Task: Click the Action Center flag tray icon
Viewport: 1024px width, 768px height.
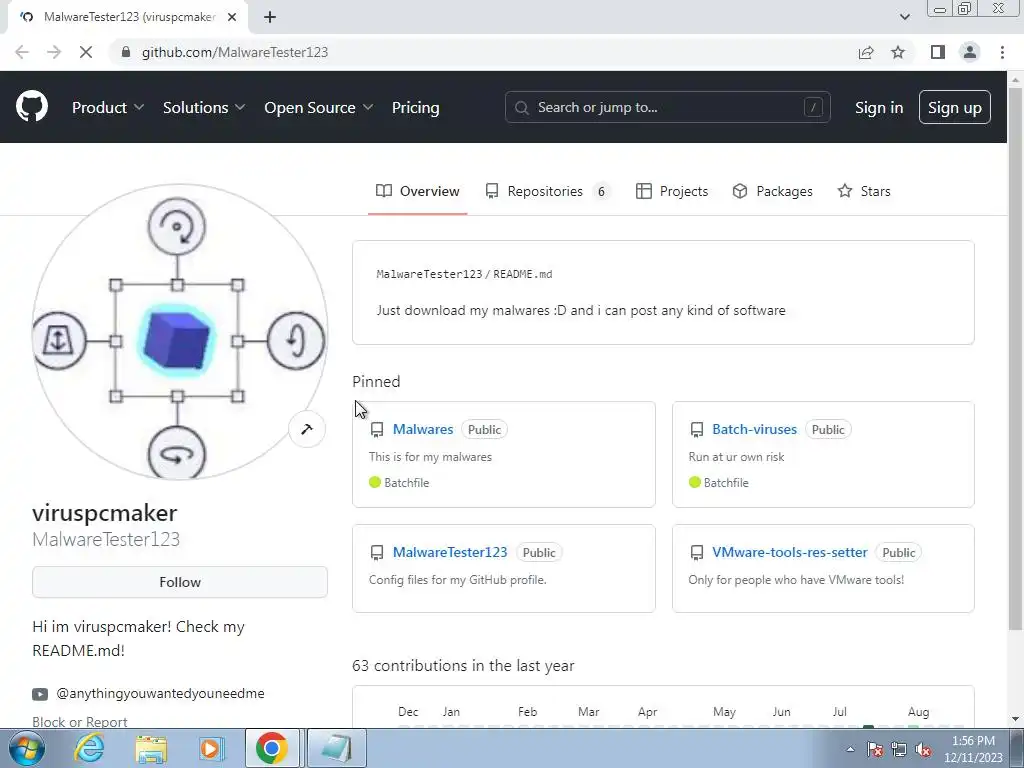Action: (x=875, y=749)
